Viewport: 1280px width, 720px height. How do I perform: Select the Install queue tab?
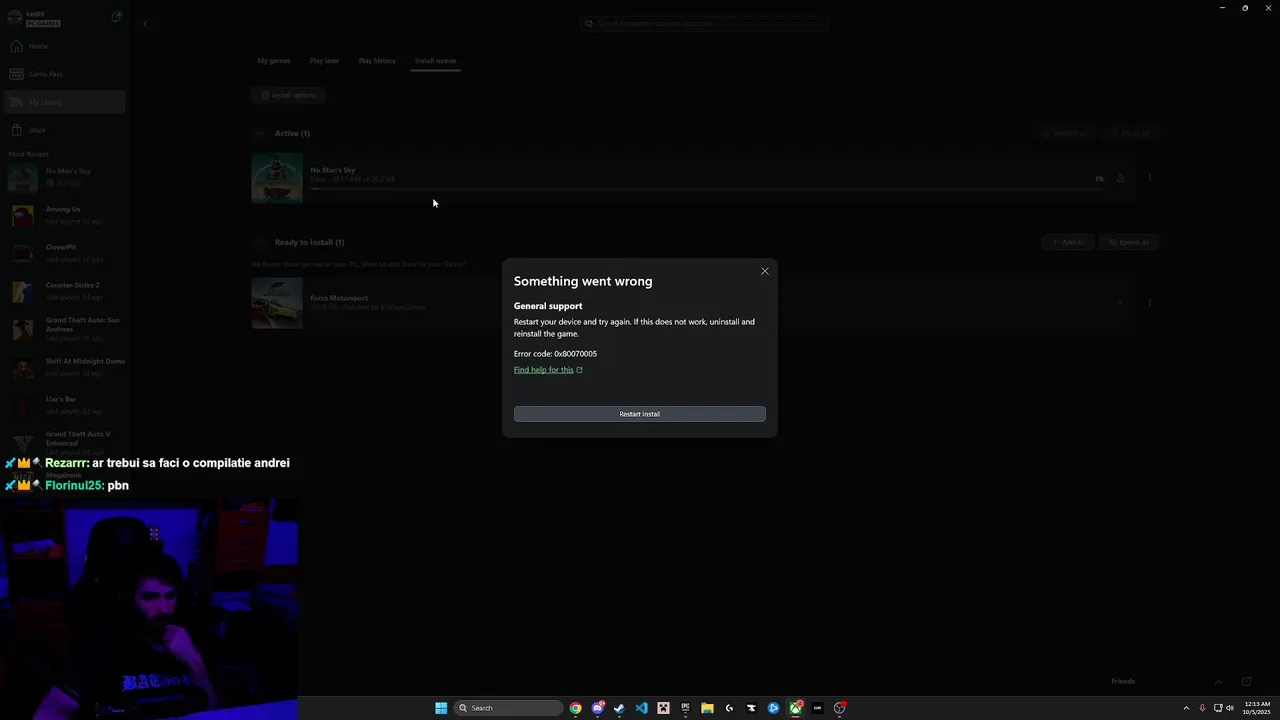pyautogui.click(x=435, y=61)
